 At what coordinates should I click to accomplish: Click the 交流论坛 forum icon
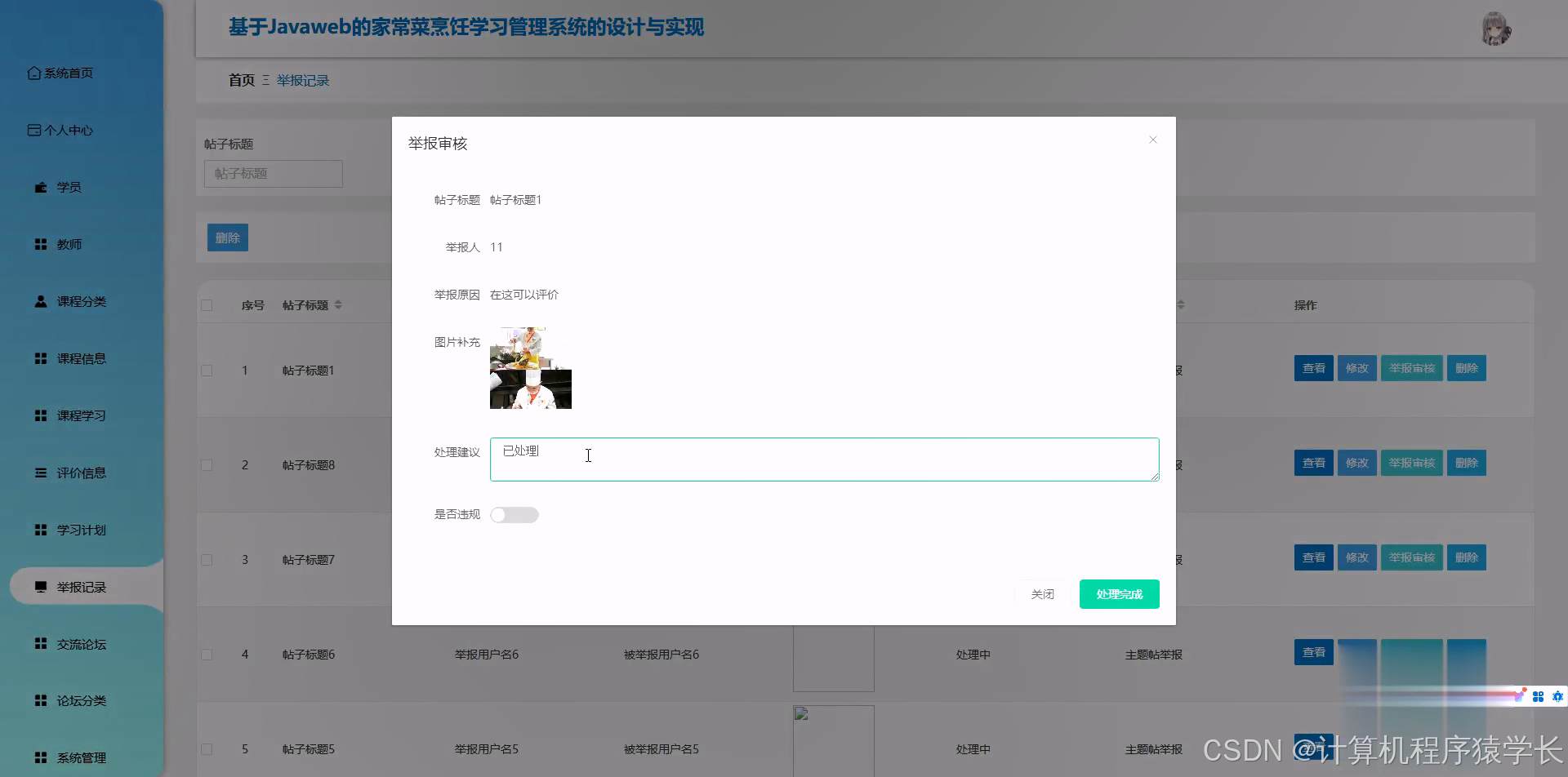pyautogui.click(x=40, y=643)
